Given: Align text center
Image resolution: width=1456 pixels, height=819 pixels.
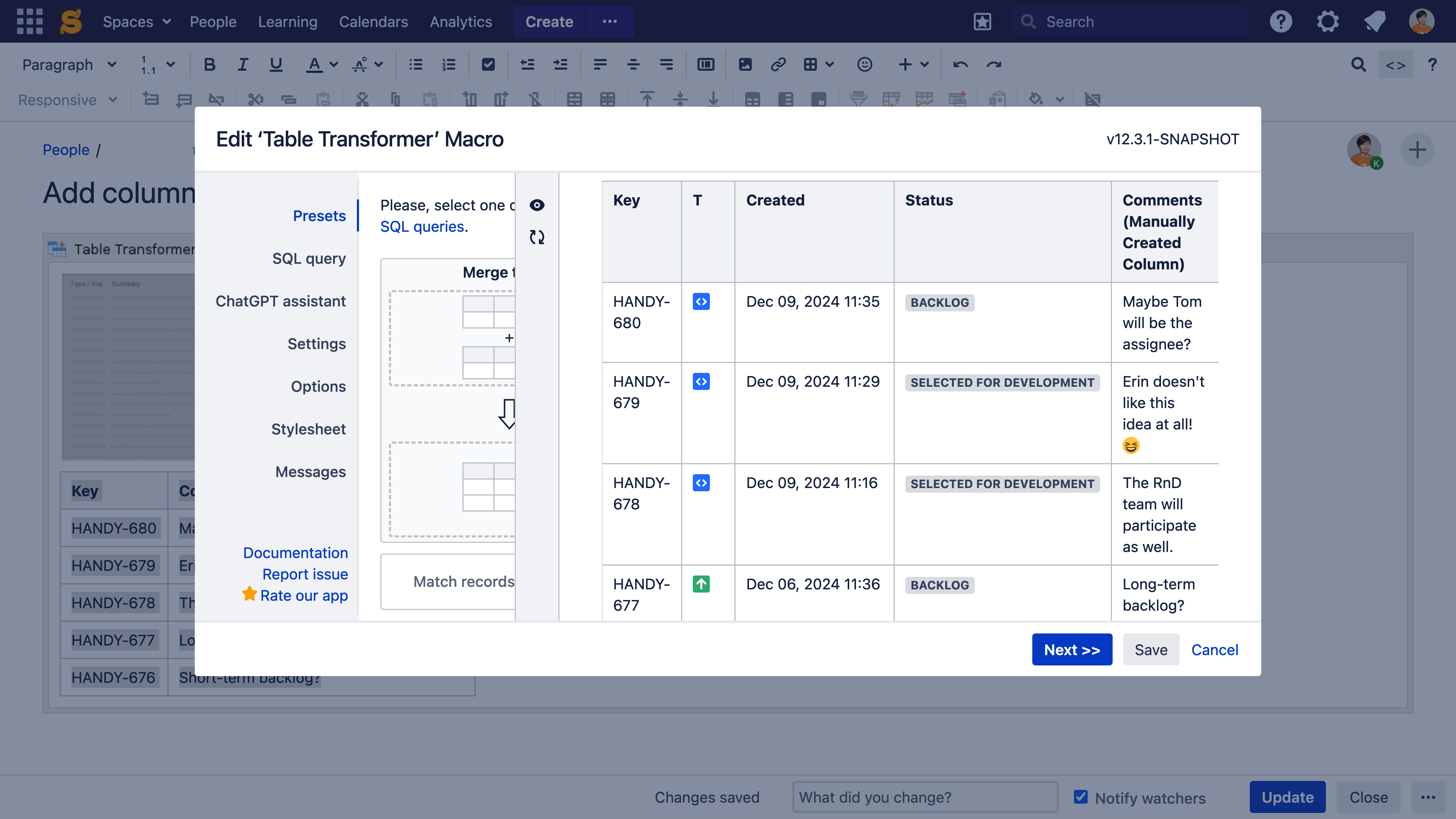Looking at the screenshot, I should pyautogui.click(x=633, y=64).
